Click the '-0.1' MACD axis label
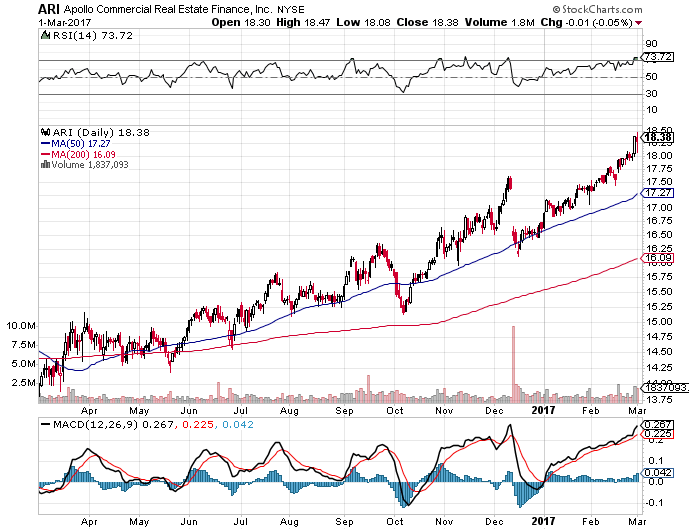Screen dimensions: 697x531 pos(654,503)
